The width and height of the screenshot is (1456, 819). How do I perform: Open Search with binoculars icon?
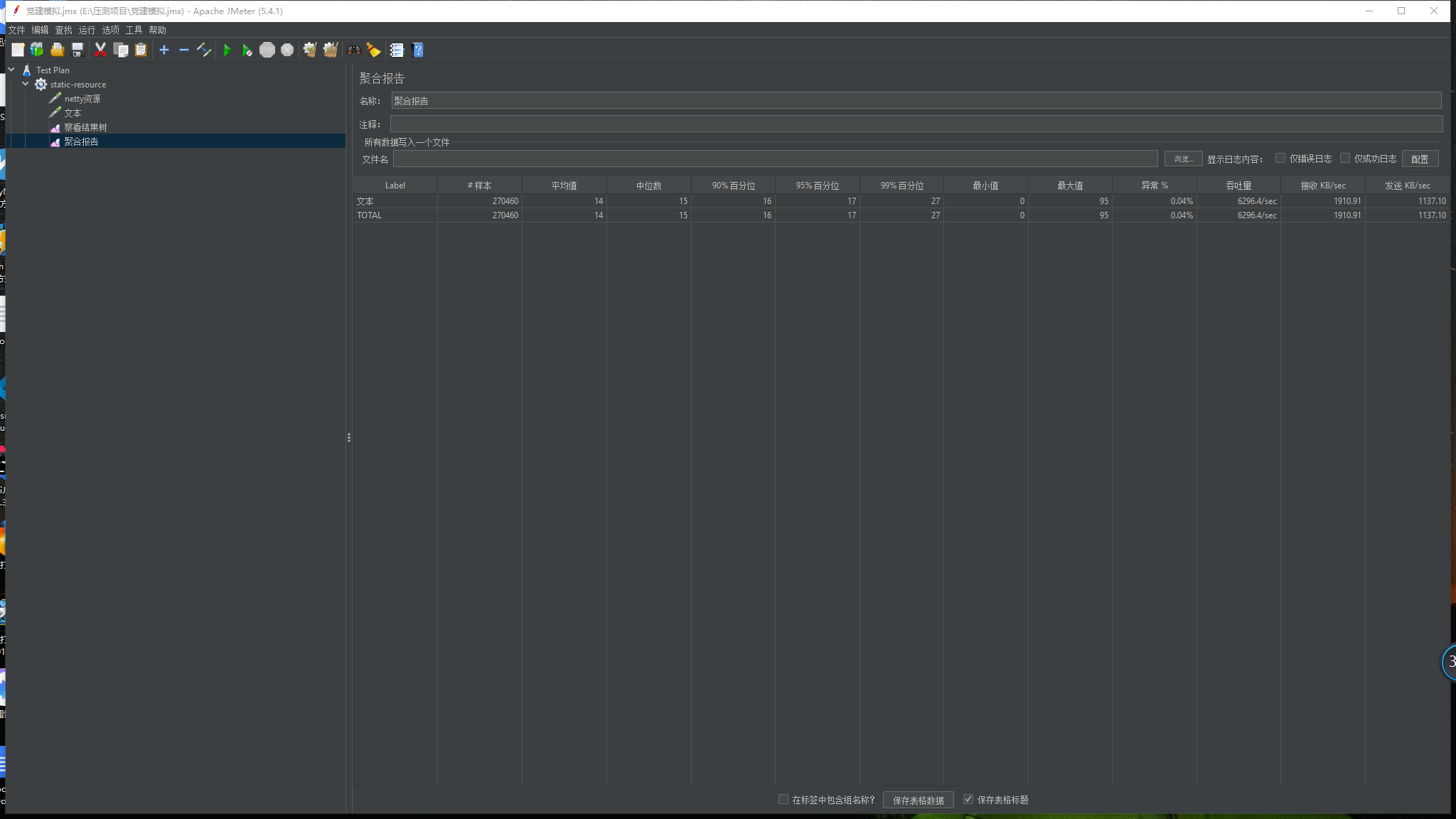(353, 50)
